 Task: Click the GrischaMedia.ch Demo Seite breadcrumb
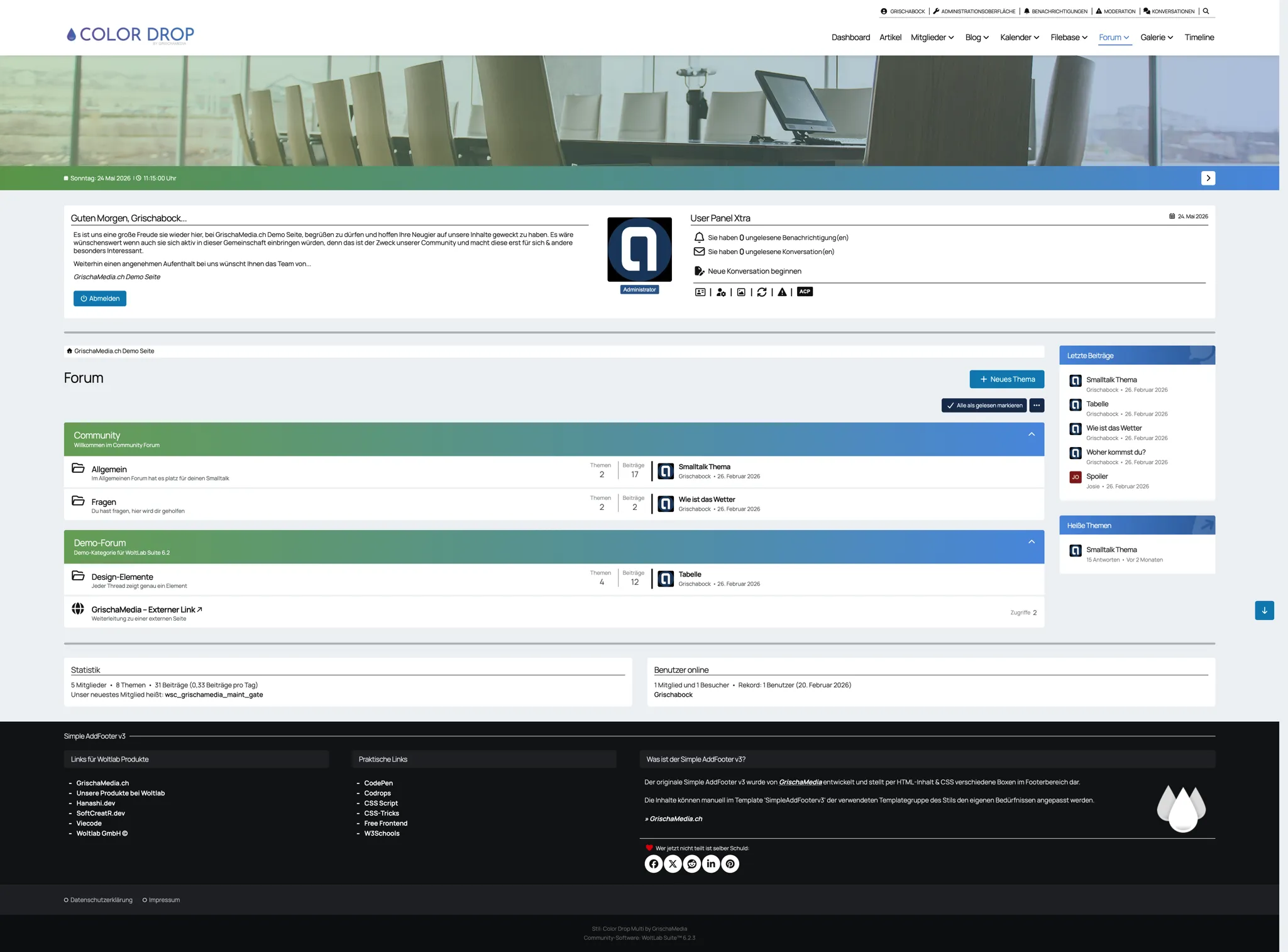114,351
